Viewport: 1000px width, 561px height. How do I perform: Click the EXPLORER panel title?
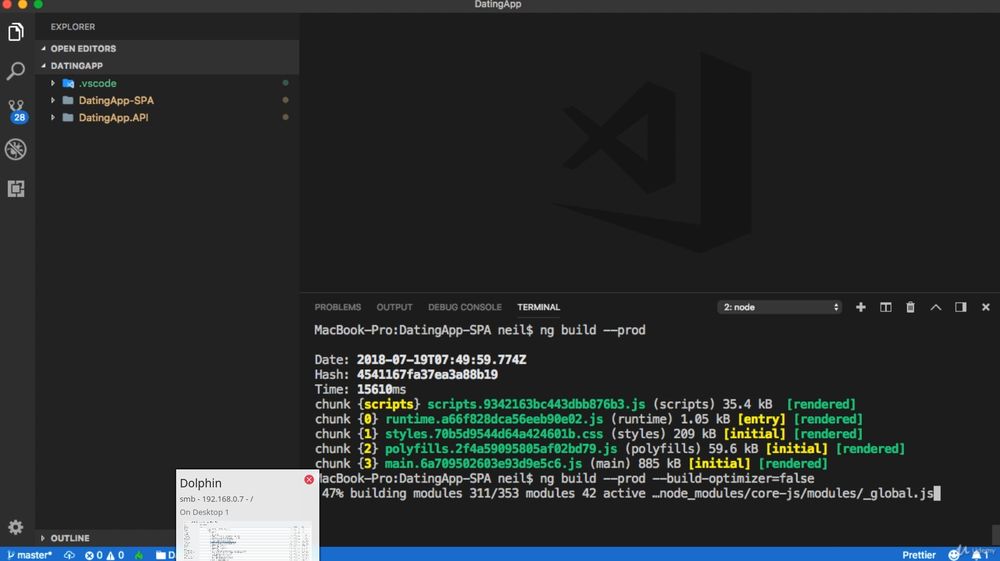coord(73,27)
